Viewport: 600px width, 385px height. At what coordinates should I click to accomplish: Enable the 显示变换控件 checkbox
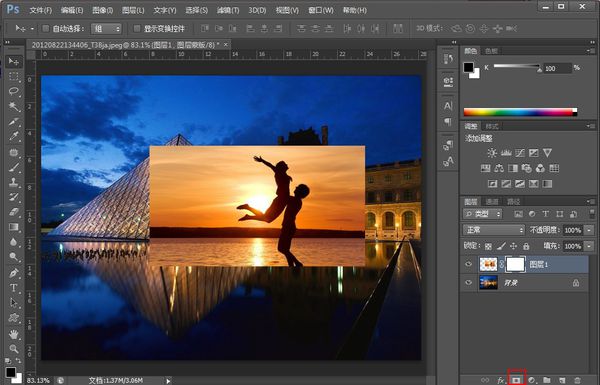pos(137,28)
